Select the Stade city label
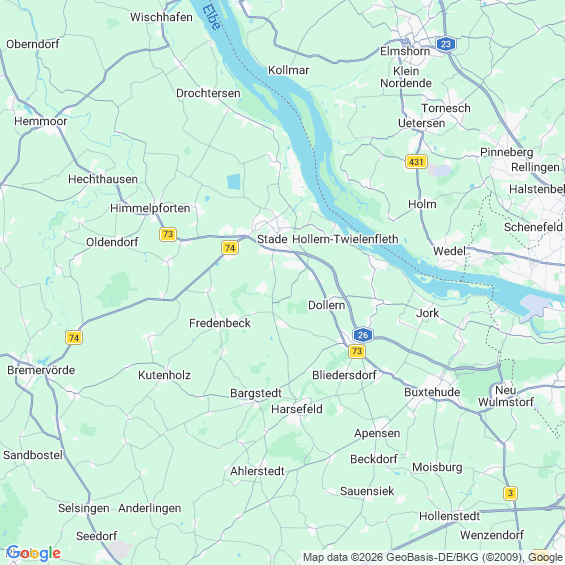 [x=272, y=239]
